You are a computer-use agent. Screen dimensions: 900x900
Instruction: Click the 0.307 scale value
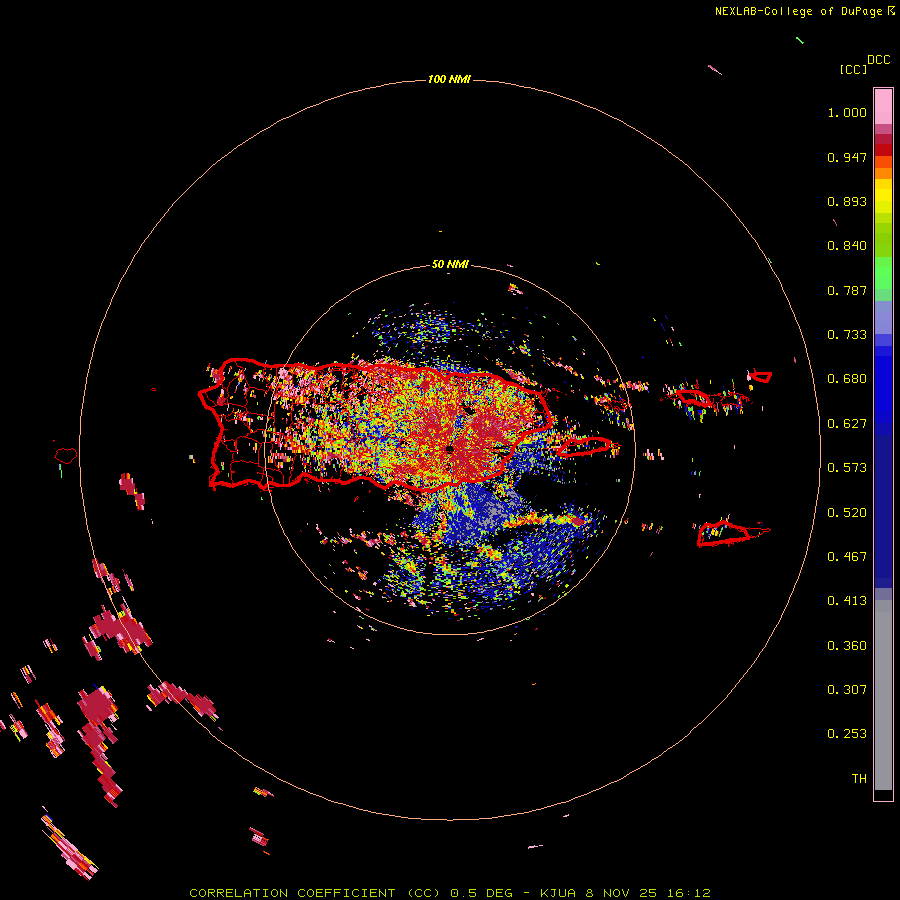coord(847,690)
